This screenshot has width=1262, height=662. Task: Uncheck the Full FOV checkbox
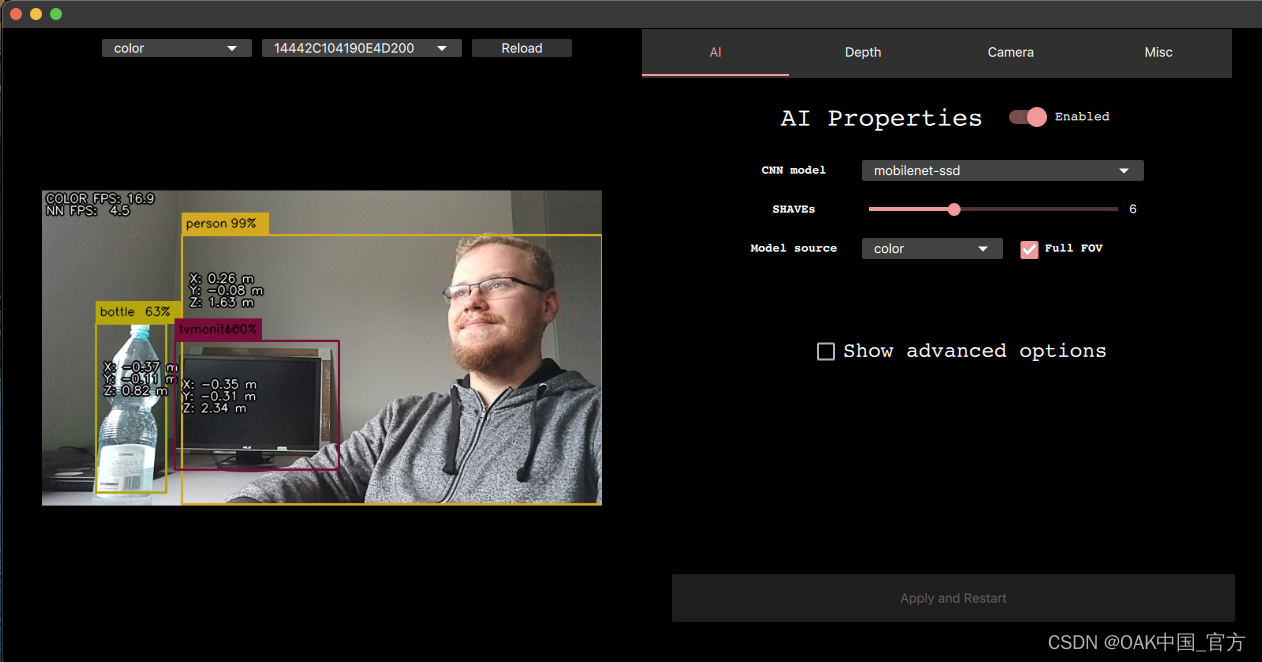point(1029,249)
